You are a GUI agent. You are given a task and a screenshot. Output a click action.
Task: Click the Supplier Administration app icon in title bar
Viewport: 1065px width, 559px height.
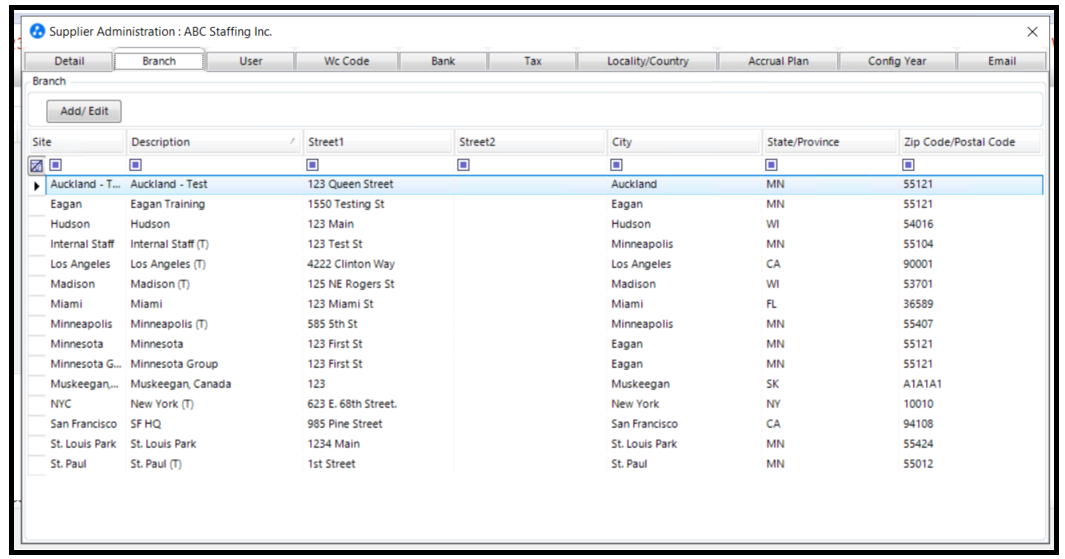click(x=38, y=32)
